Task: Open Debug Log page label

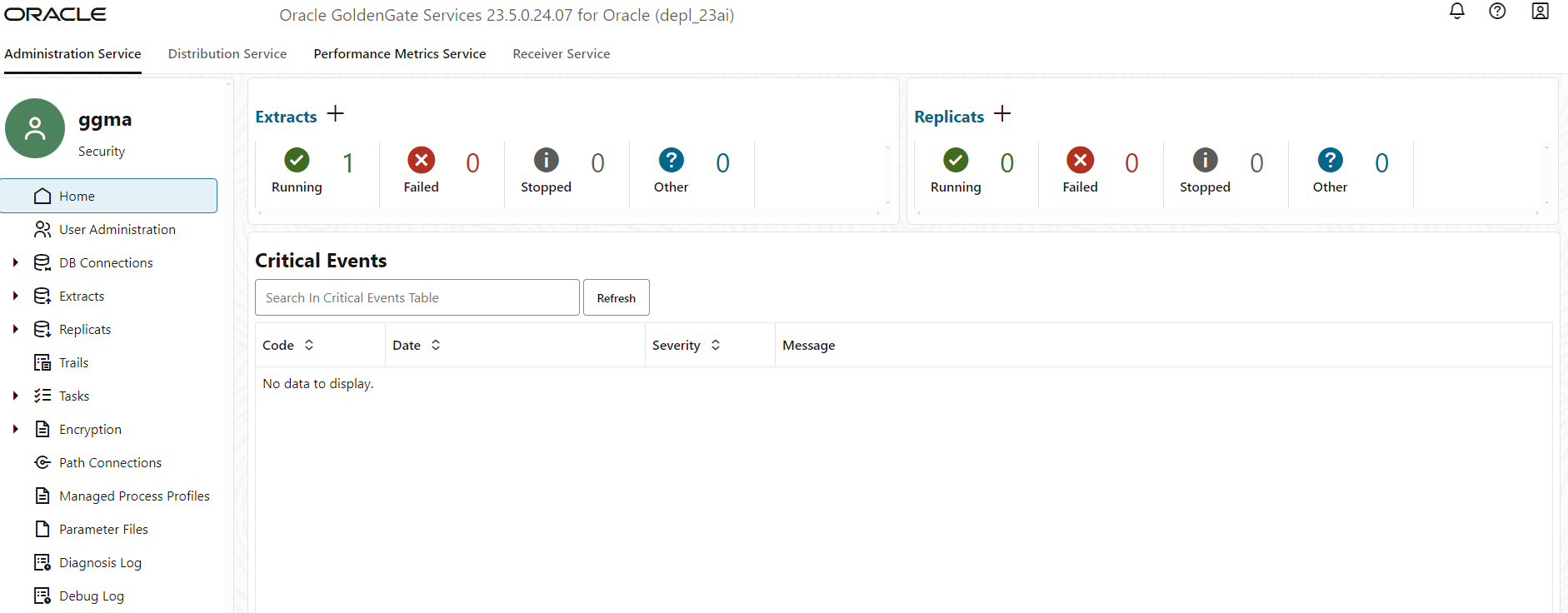Action: pyautogui.click(x=92, y=596)
